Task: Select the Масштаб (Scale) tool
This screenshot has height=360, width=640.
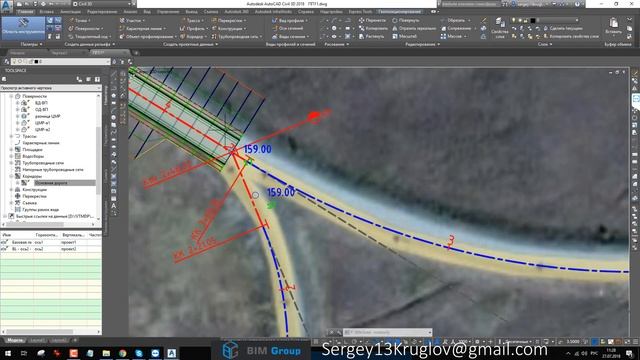Action: [404, 36]
